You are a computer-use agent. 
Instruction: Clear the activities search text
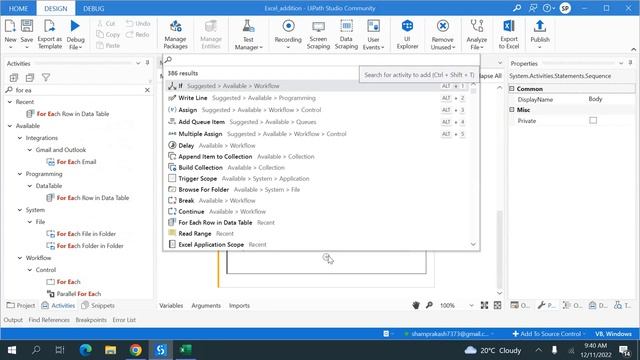[147, 90]
